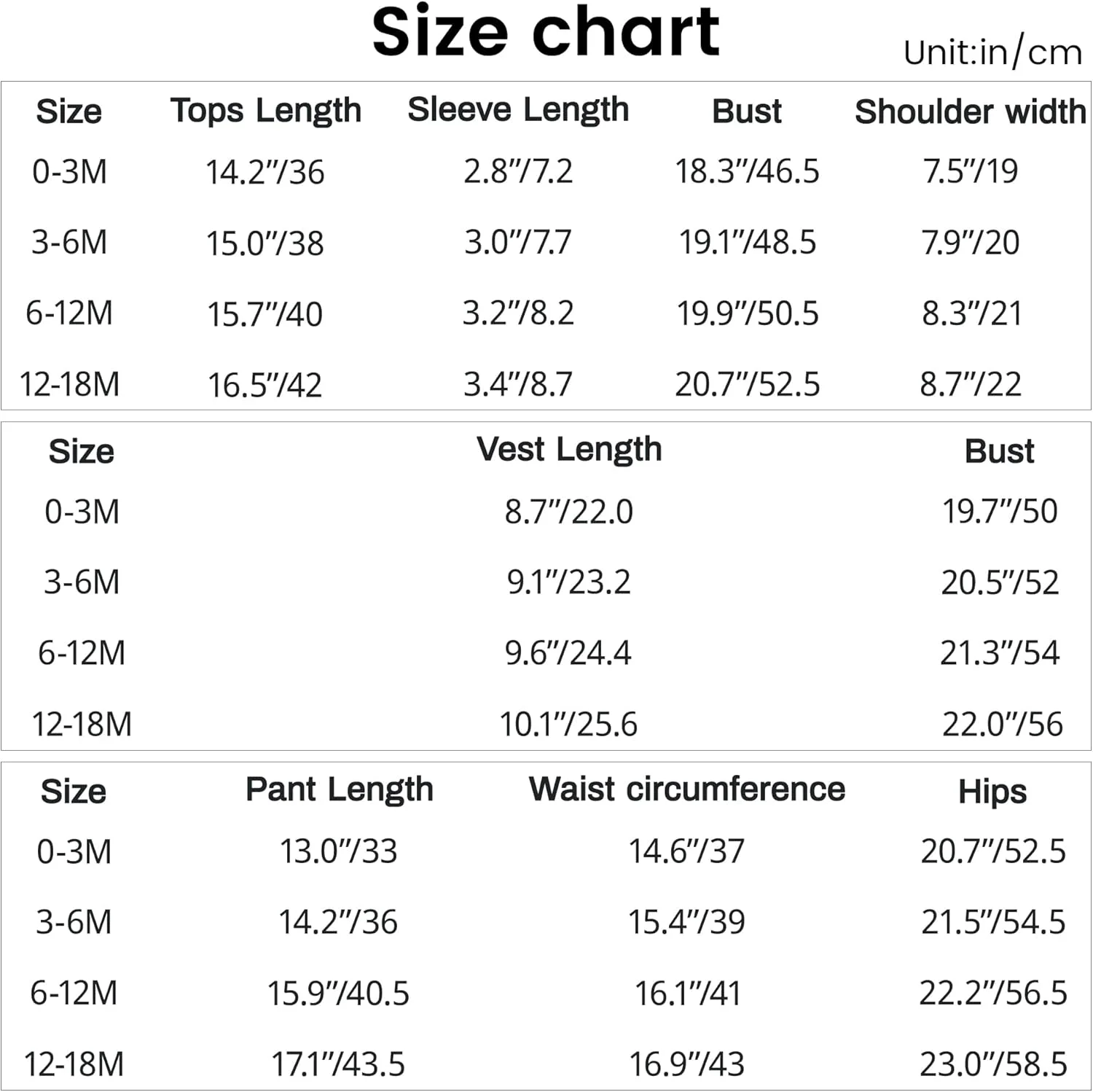
Task: Click the "Unit:in/cm" label
Action: pos(992,52)
